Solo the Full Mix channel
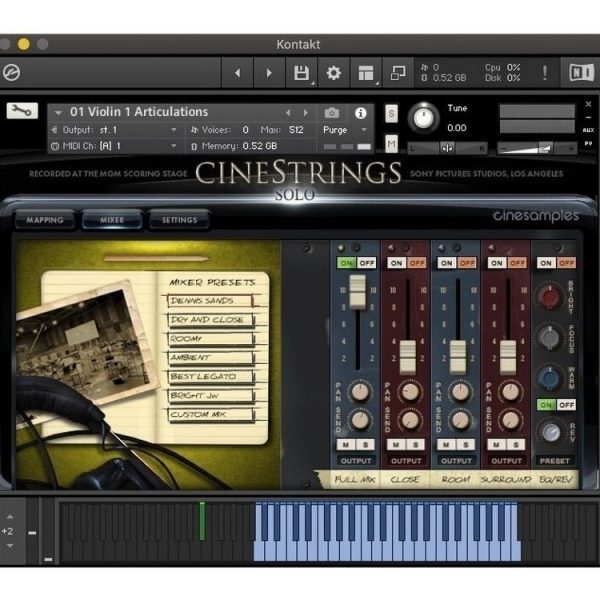Viewport: 600px width, 600px height. 365,444
